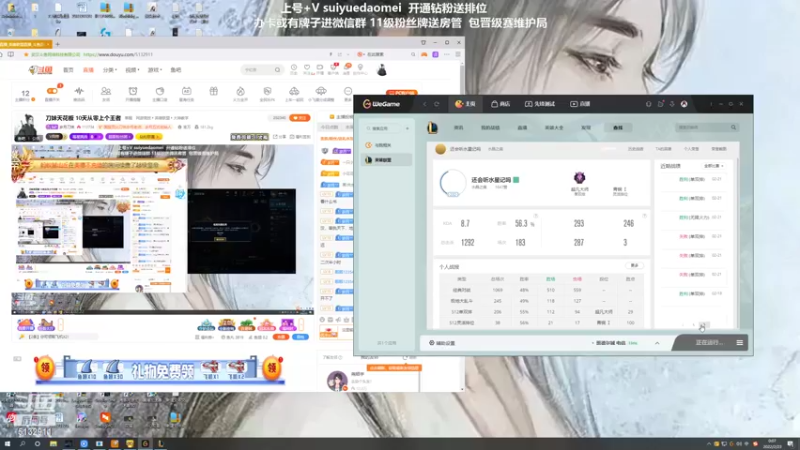Click Douyu search magnifier icon
The width and height of the screenshot is (800, 450).
[x=278, y=70]
